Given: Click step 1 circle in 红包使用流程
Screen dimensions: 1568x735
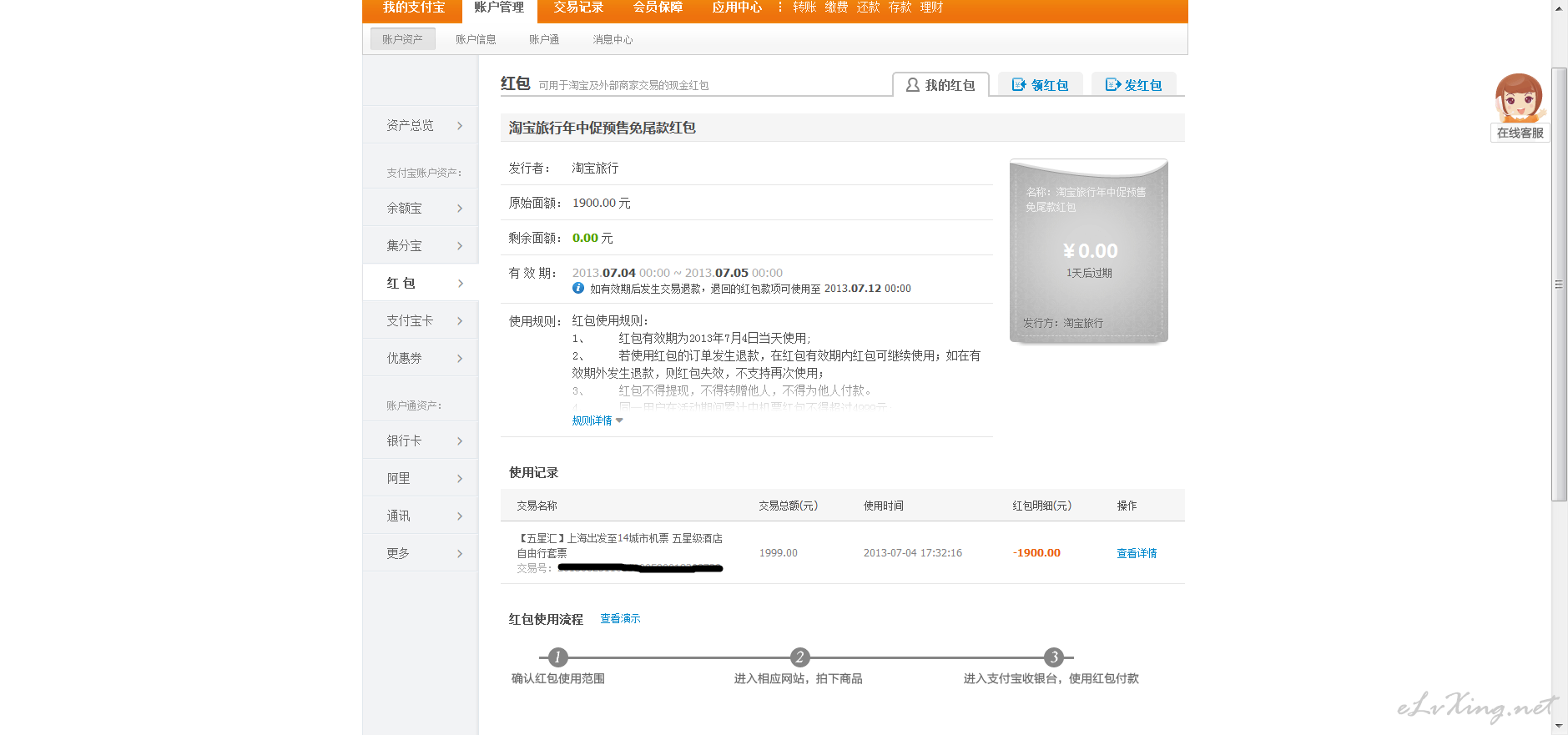Looking at the screenshot, I should click(x=558, y=657).
